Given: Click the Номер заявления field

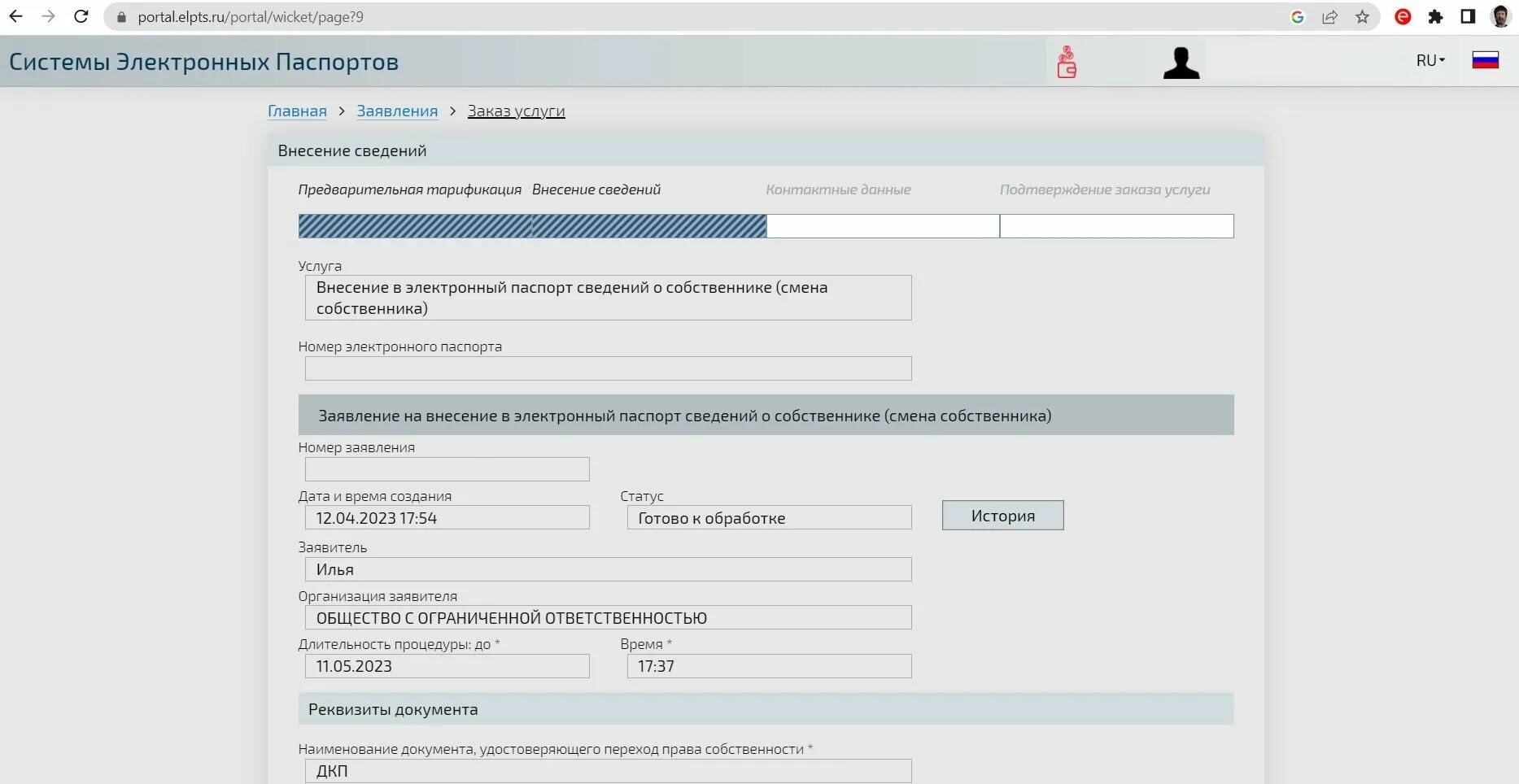Looking at the screenshot, I should [447, 469].
